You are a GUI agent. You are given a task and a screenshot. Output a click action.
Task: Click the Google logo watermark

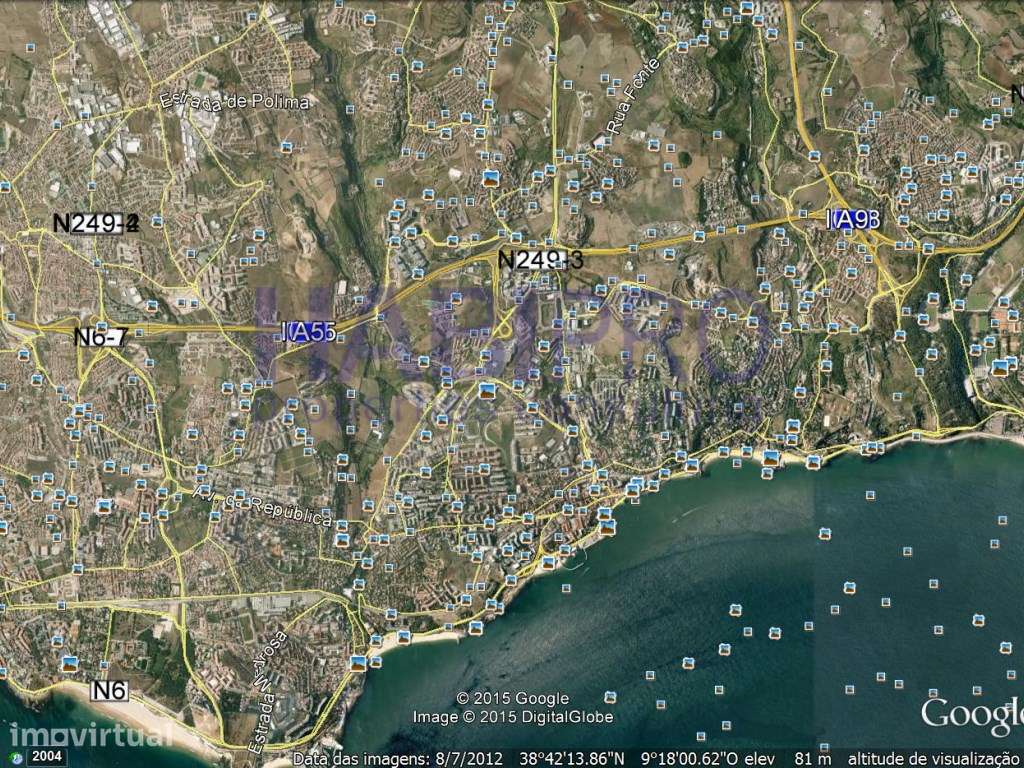pos(972,714)
